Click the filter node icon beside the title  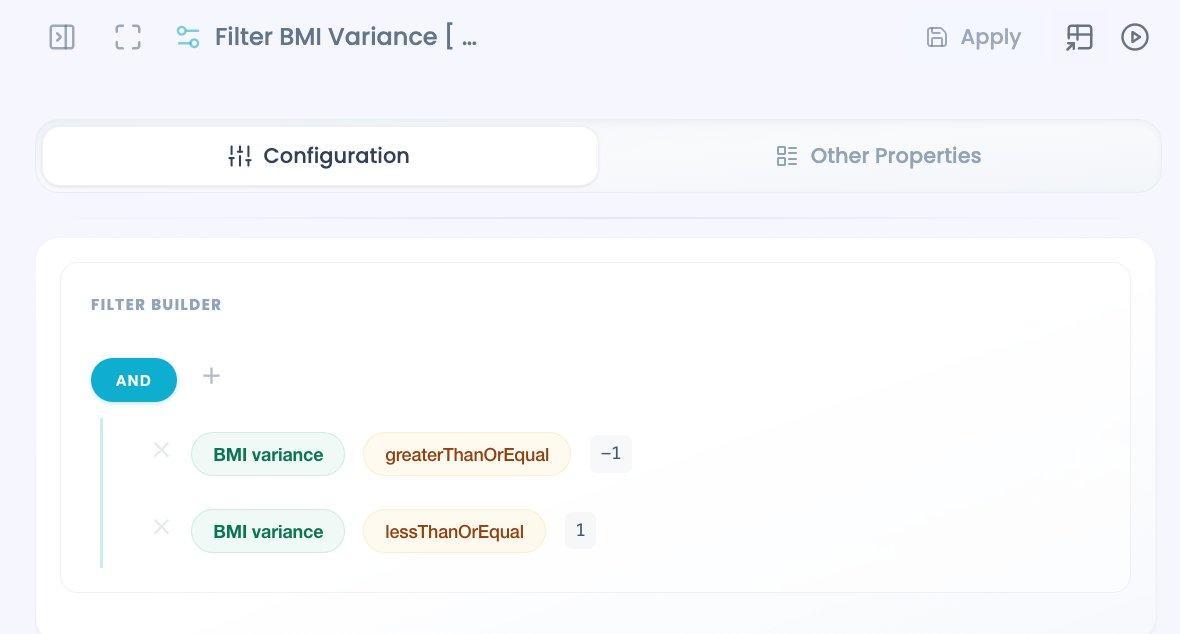(187, 37)
